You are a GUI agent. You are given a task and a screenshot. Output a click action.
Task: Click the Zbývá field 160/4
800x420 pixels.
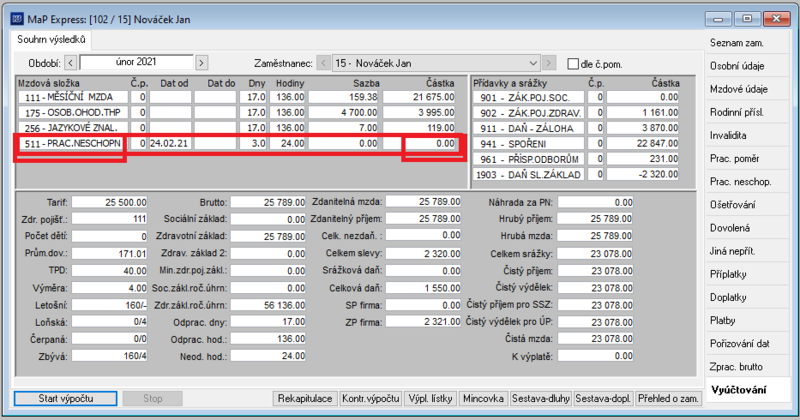(x=109, y=356)
